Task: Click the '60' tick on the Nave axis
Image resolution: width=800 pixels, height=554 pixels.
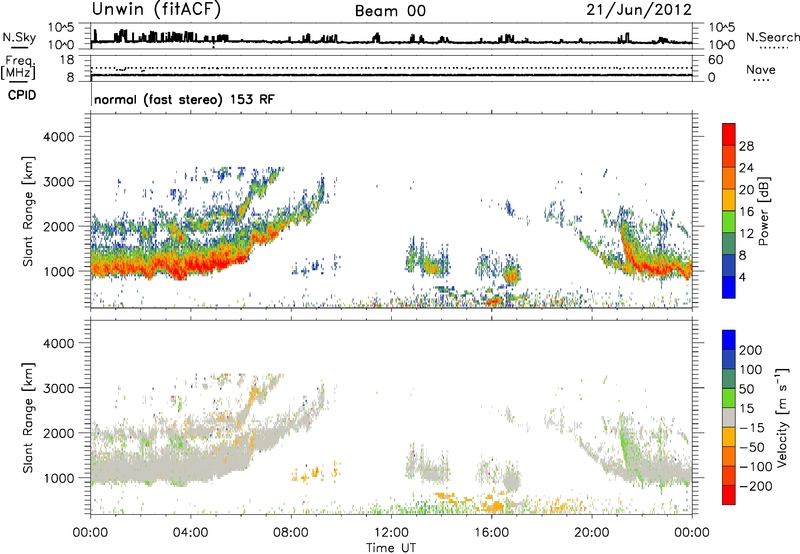Action: click(x=716, y=60)
